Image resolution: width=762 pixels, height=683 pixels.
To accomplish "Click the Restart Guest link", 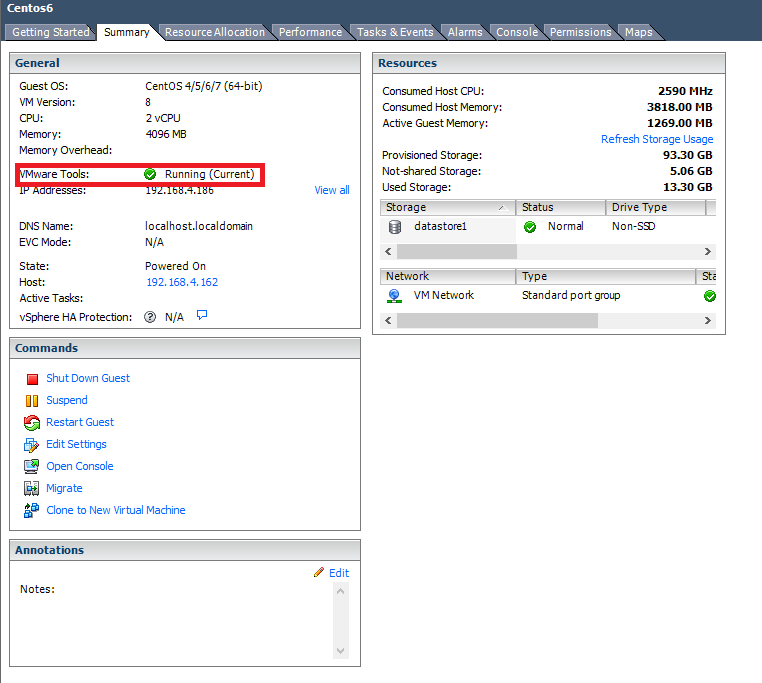I will coord(80,422).
